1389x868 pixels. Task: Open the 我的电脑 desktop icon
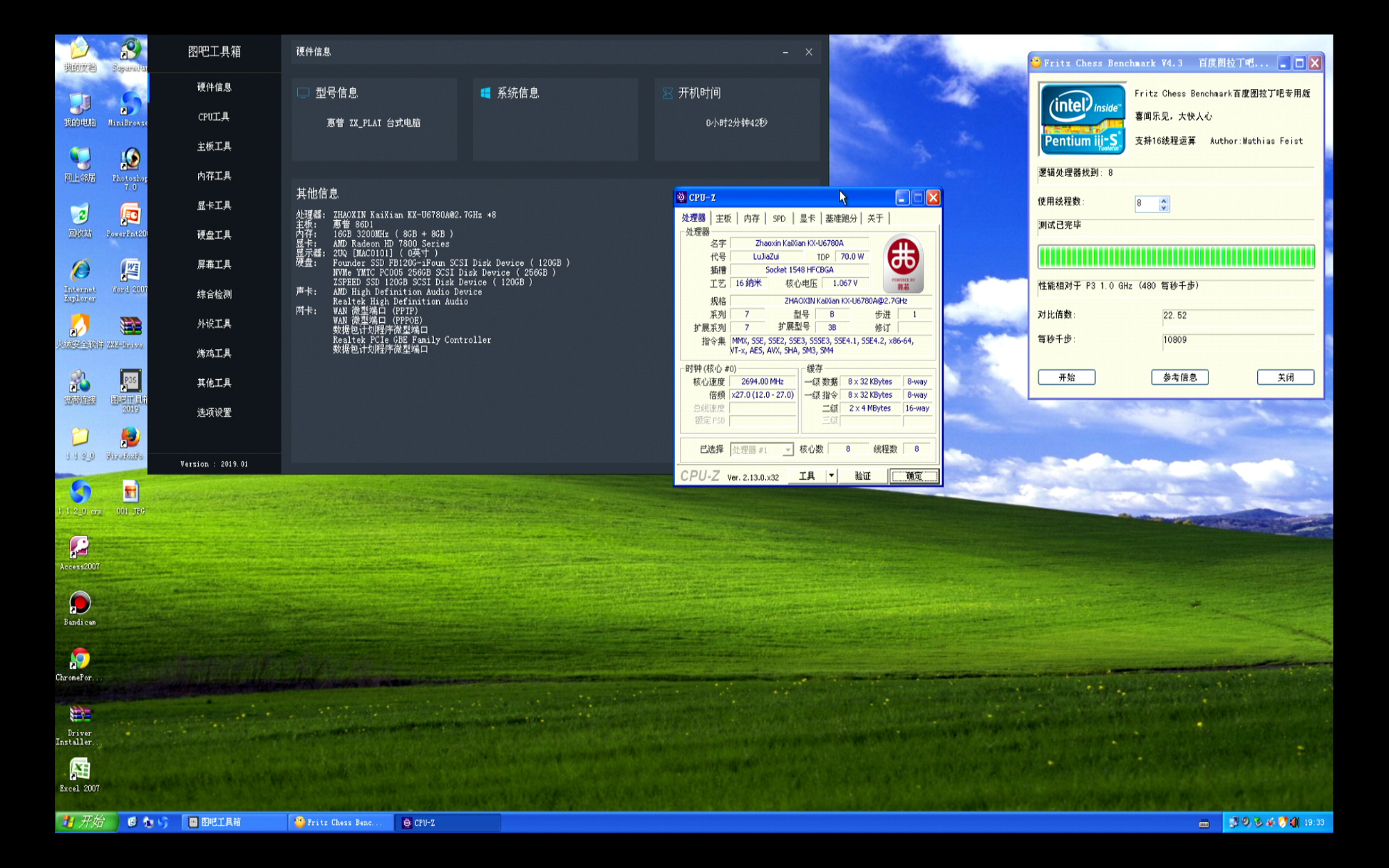pyautogui.click(x=80, y=109)
